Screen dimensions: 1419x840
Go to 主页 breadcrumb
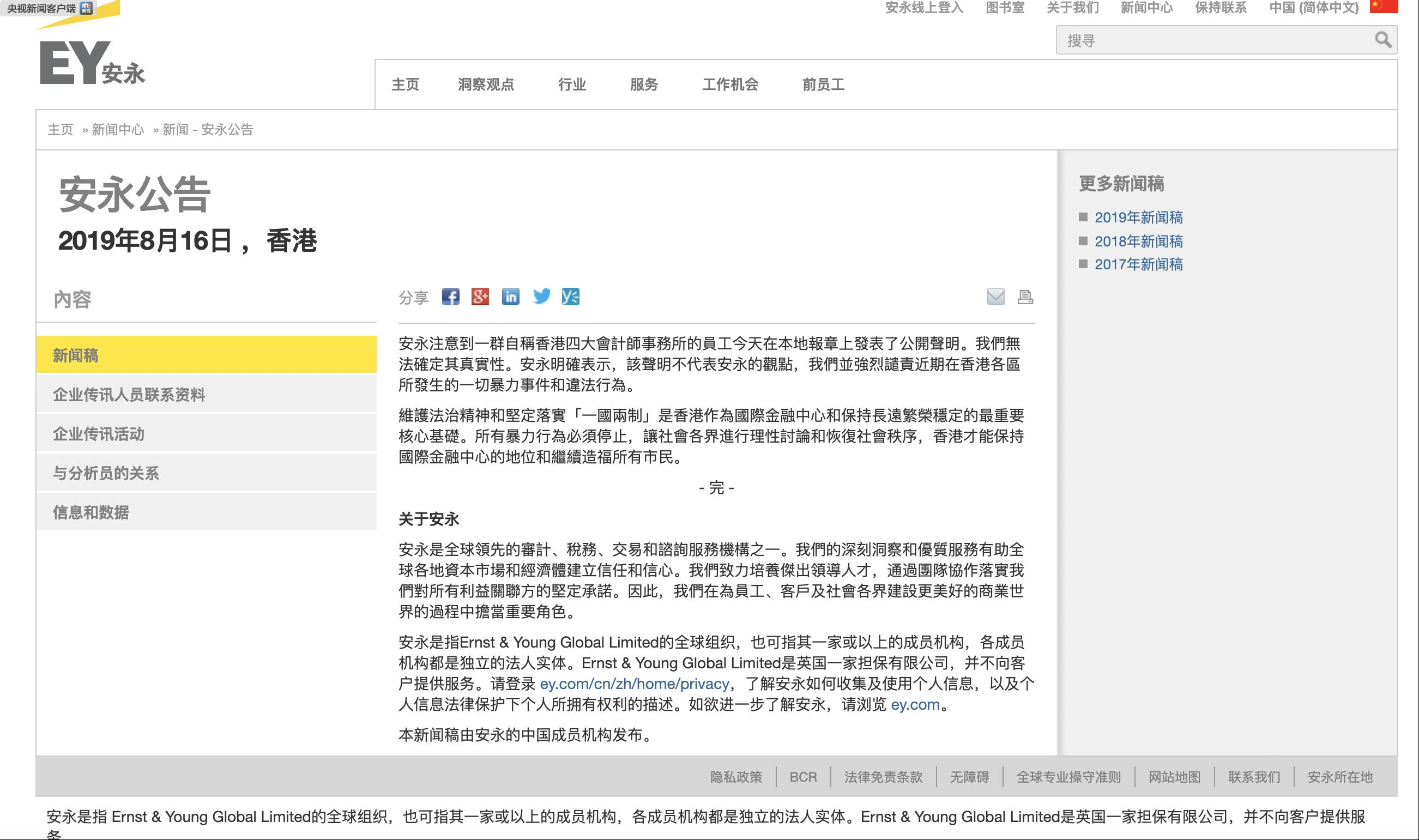(61, 130)
